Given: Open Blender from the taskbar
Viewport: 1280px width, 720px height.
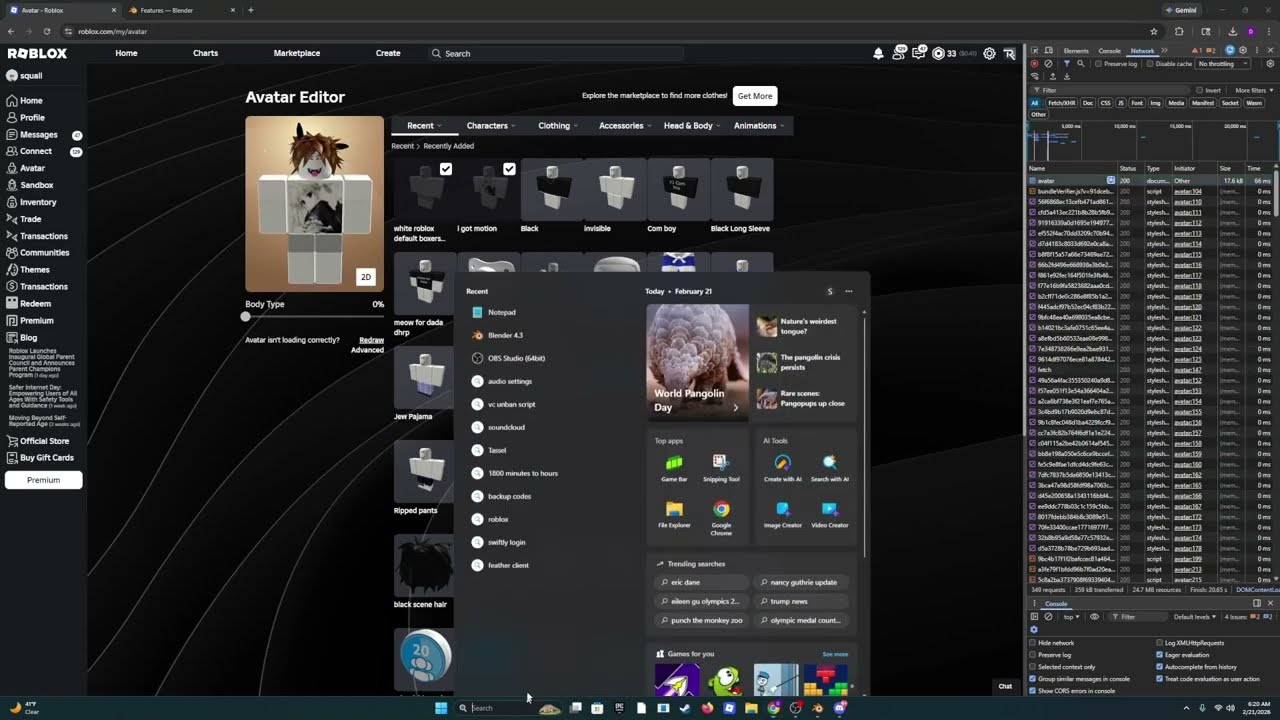Looking at the screenshot, I should pyautogui.click(x=818, y=708).
